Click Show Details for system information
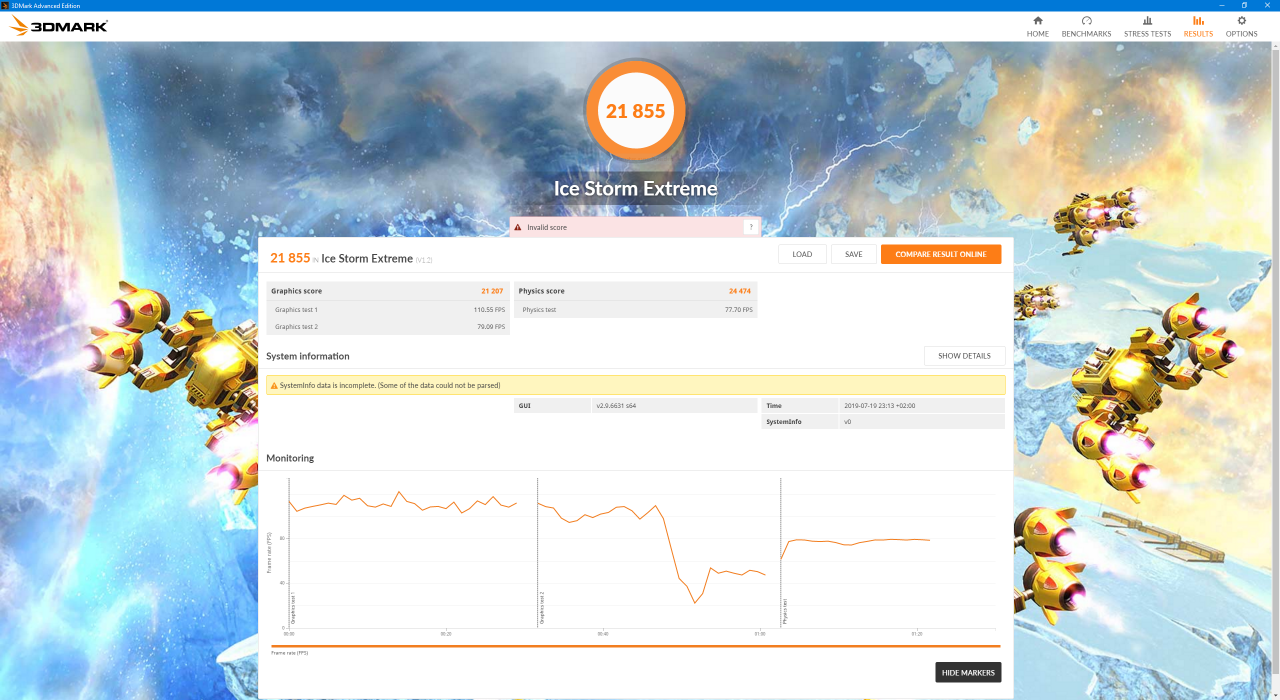Screen dimensions: 1280x700 [964, 356]
